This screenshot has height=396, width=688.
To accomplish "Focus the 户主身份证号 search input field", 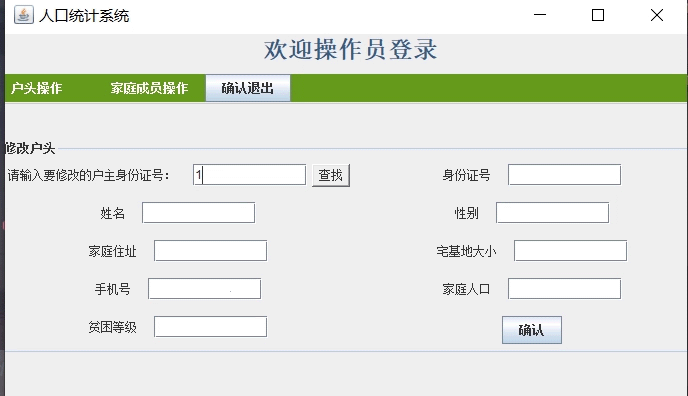I will coord(249,175).
